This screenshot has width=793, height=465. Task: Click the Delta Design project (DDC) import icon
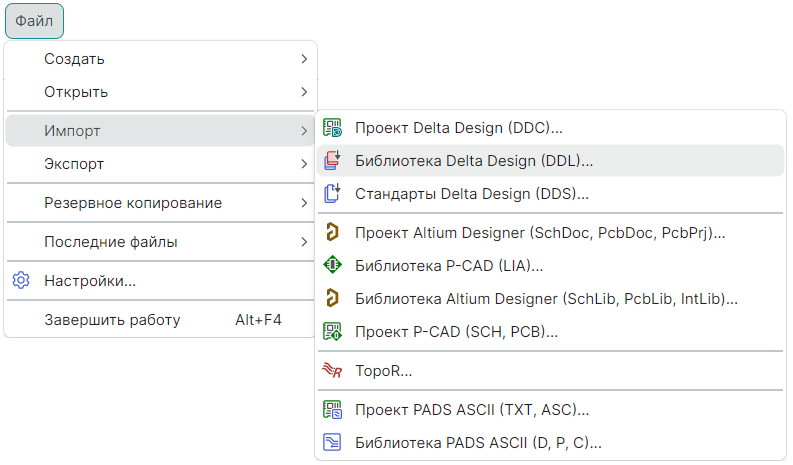[x=333, y=128]
